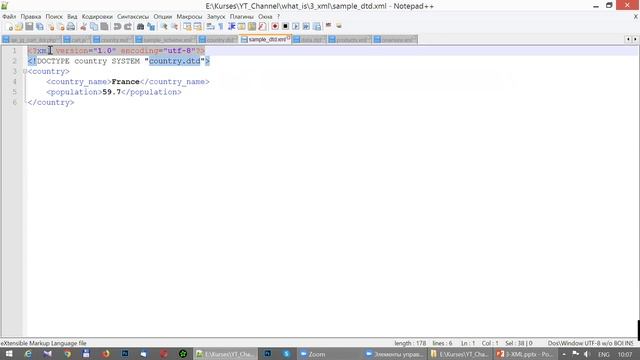The image size is (640, 360).
Task: Select the line 2 number in the margin
Action: click(x=14, y=61)
